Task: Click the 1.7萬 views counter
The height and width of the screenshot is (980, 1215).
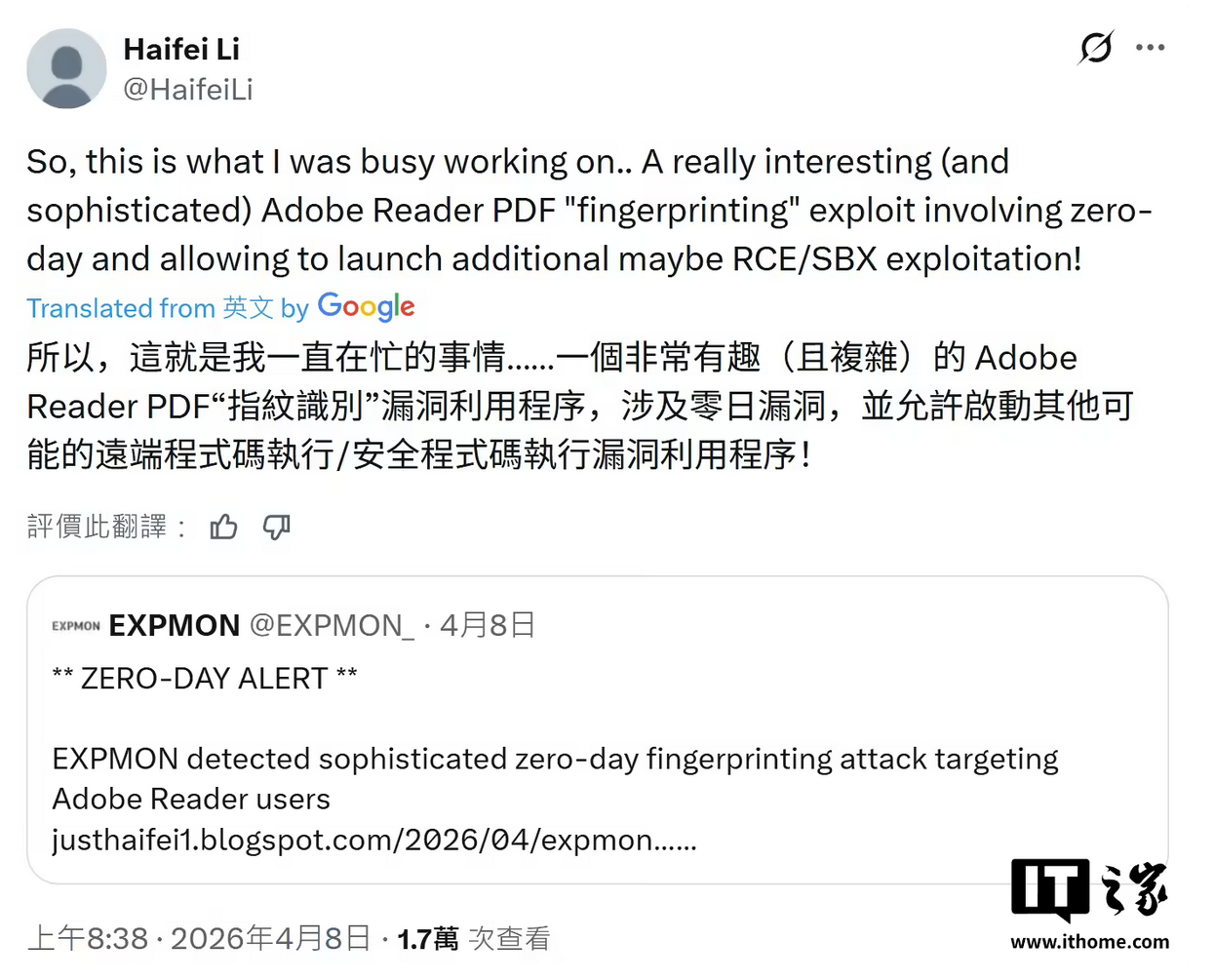Action: pos(426,938)
